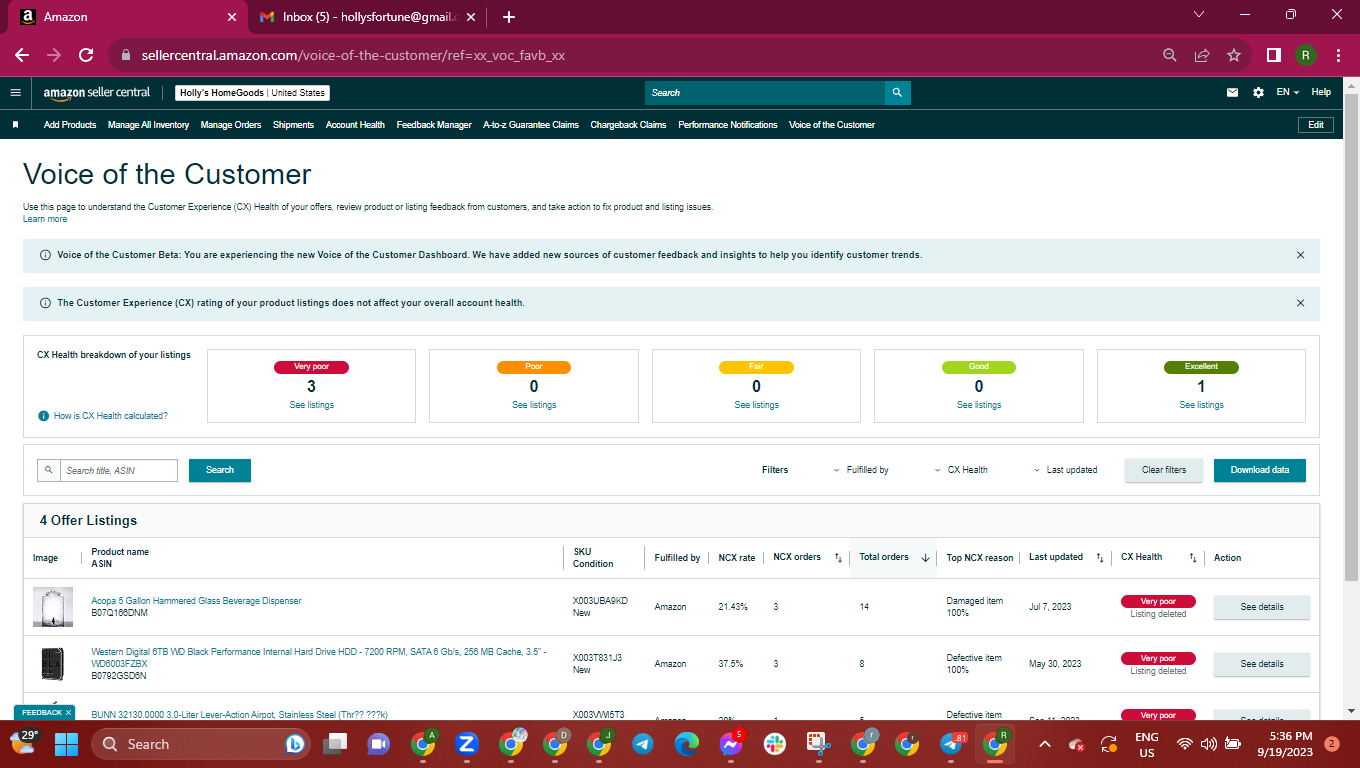Click See listings under Very poor
Screen dimensions: 1360x768
point(312,405)
